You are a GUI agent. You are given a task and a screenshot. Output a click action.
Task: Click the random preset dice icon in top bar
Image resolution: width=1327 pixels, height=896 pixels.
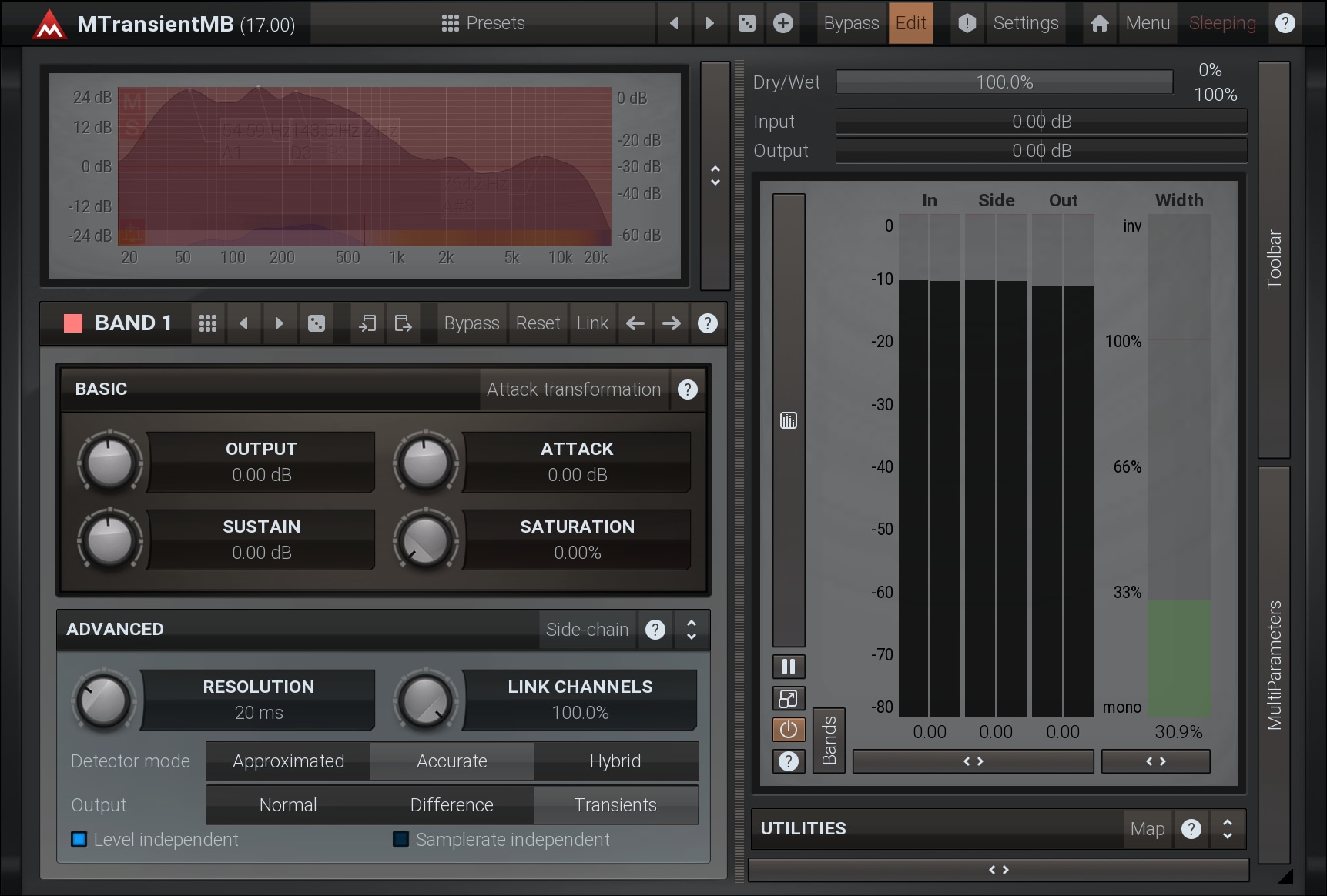tap(746, 23)
